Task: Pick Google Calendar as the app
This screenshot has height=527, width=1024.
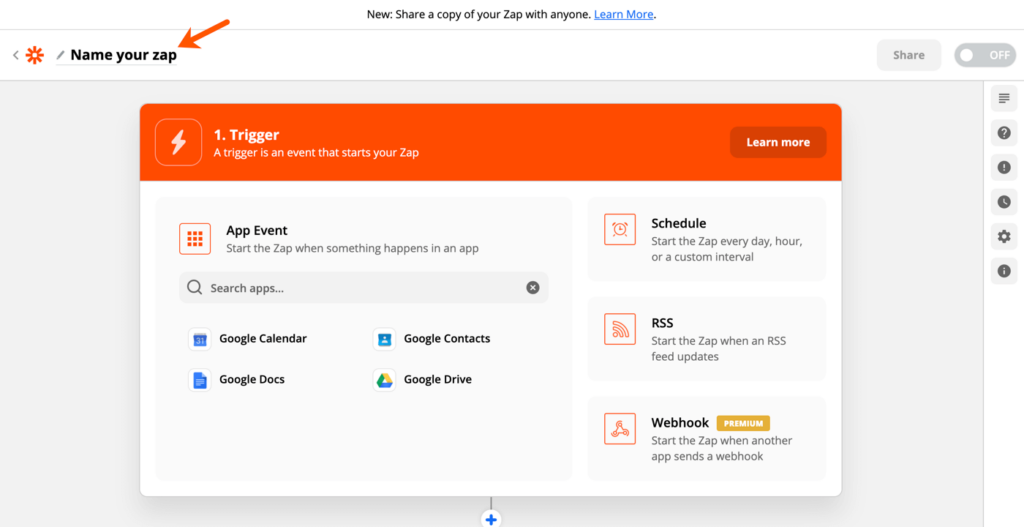Action: (x=248, y=339)
